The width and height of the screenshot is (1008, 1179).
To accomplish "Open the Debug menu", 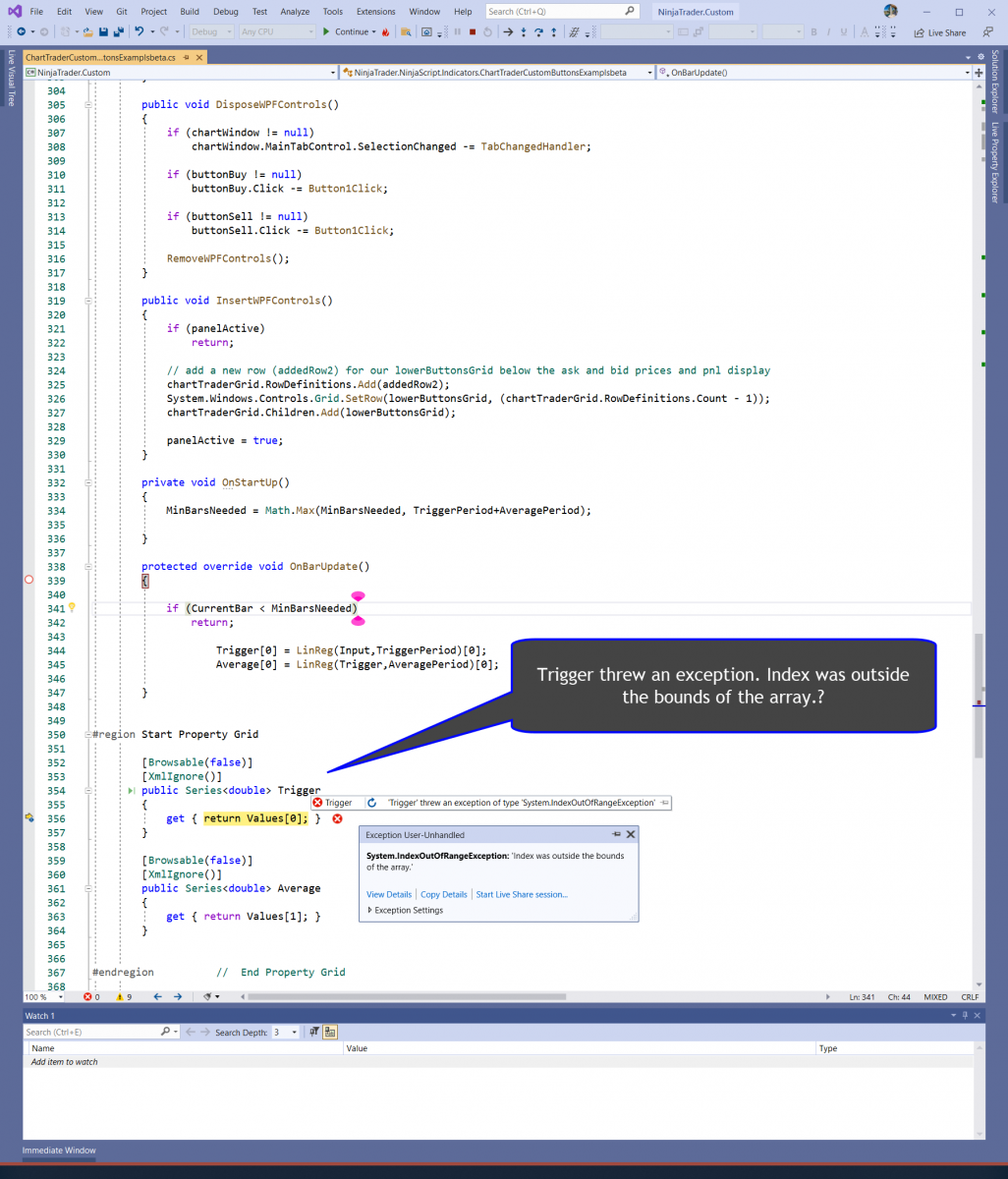I will (x=226, y=12).
